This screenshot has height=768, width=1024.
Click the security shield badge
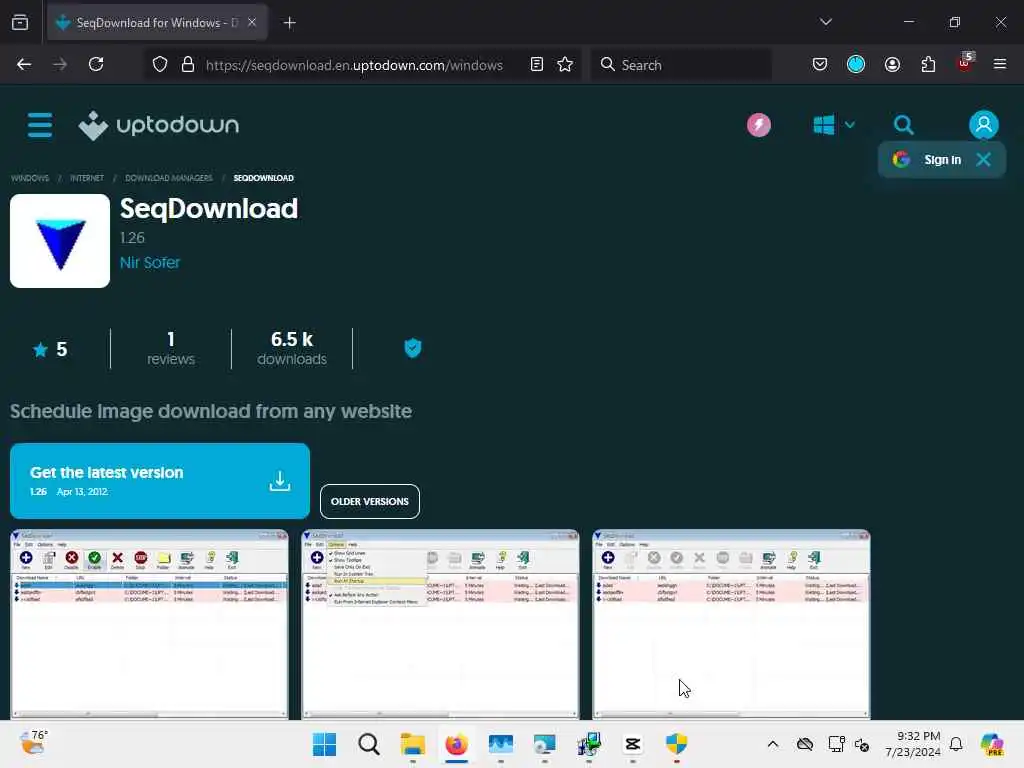(x=413, y=348)
